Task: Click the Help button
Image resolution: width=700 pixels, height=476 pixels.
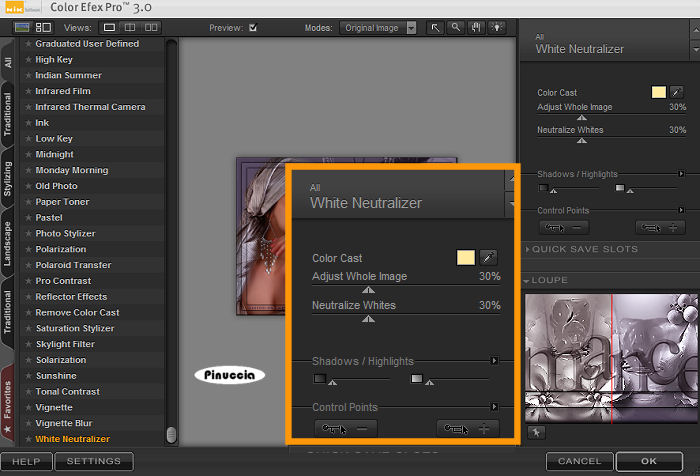Action: click(26, 461)
